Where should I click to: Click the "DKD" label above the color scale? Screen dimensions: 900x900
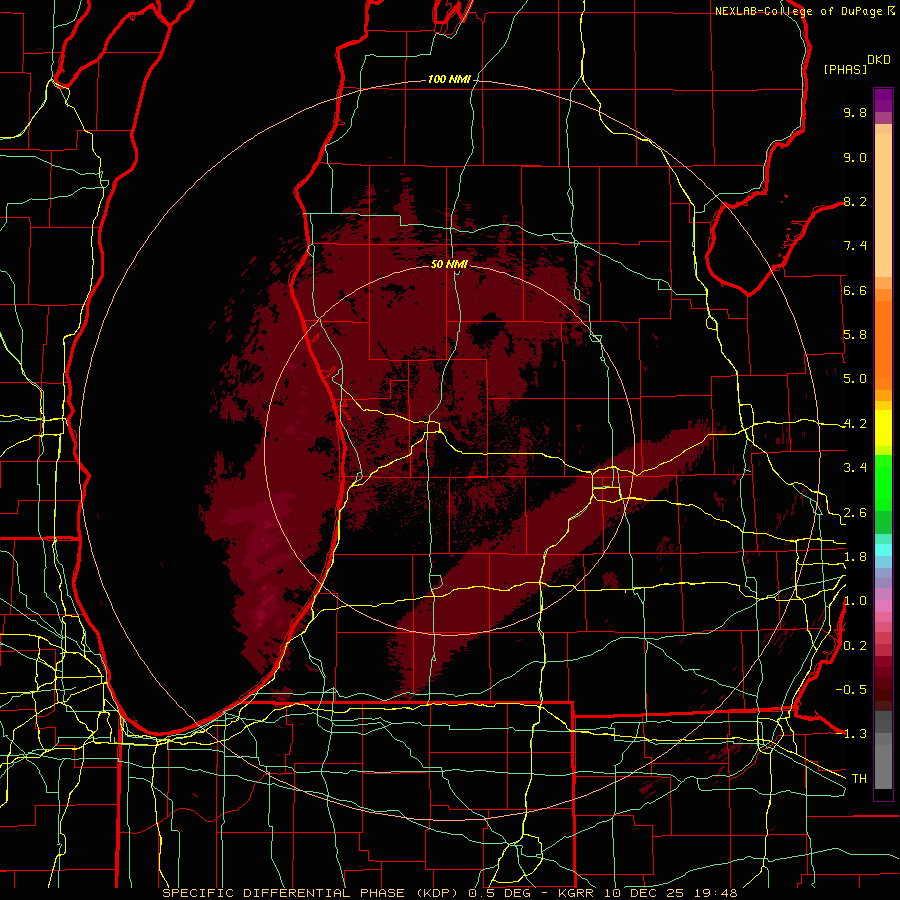point(879,60)
